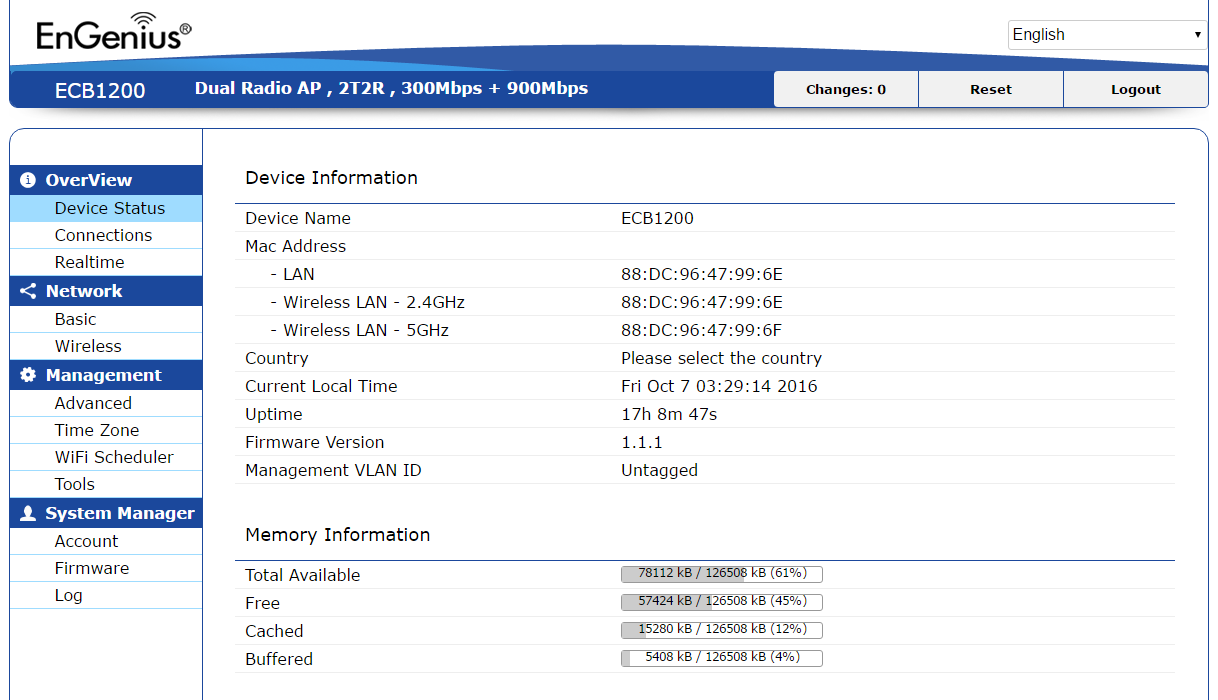Click the Total Available row label
This screenshot has height=700, width=1218.
coord(303,575)
